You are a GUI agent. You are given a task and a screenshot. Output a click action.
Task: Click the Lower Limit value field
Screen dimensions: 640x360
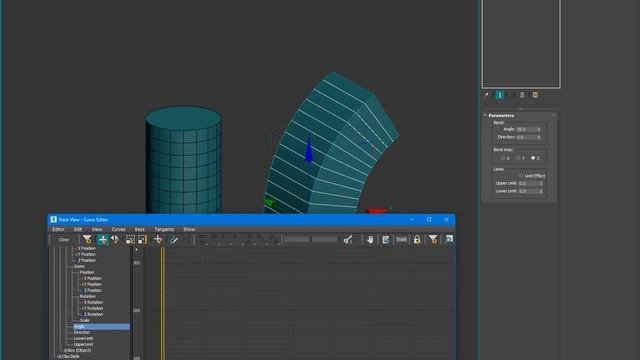[x=528, y=191]
